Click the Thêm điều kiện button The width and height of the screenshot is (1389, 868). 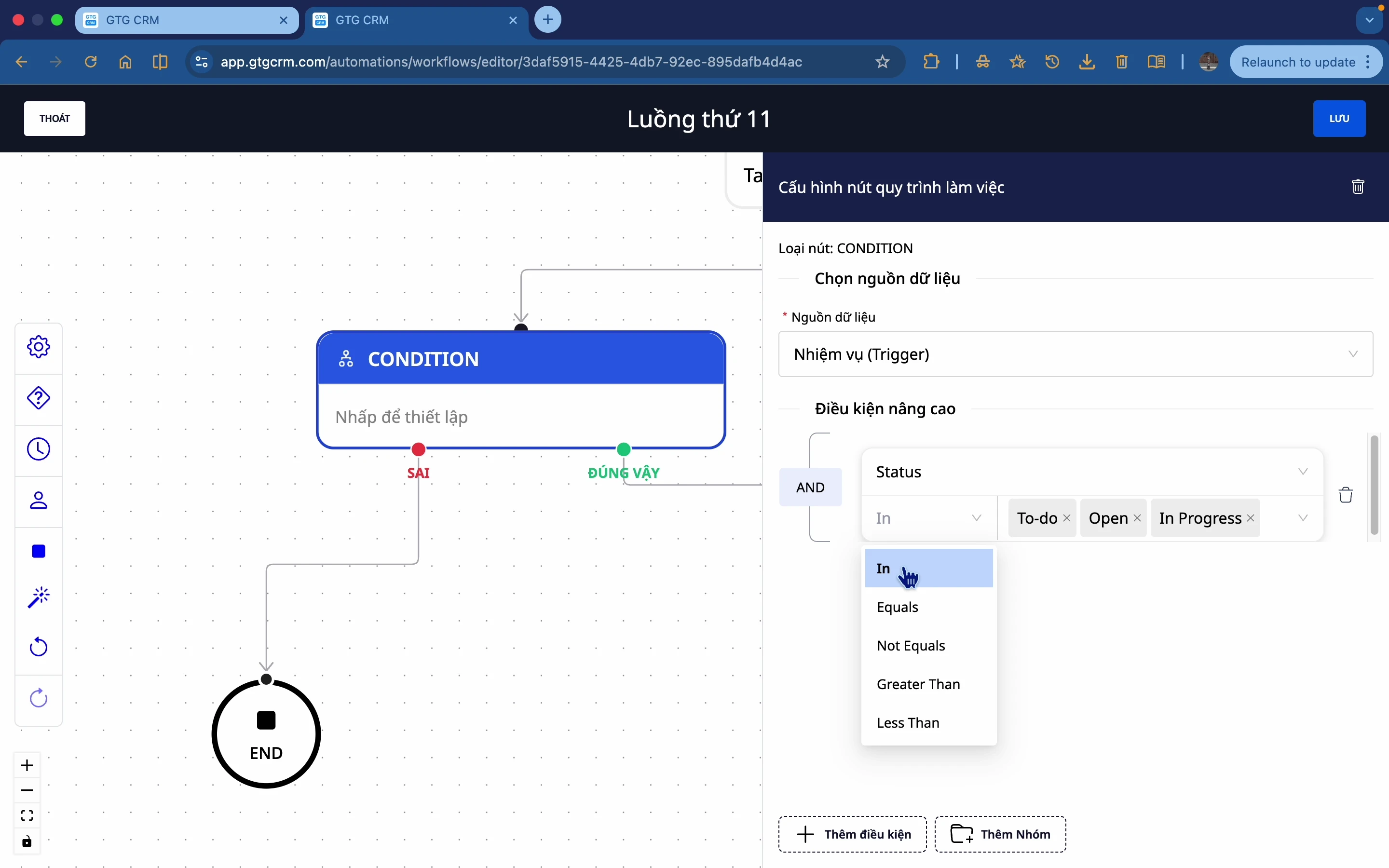tap(852, 834)
